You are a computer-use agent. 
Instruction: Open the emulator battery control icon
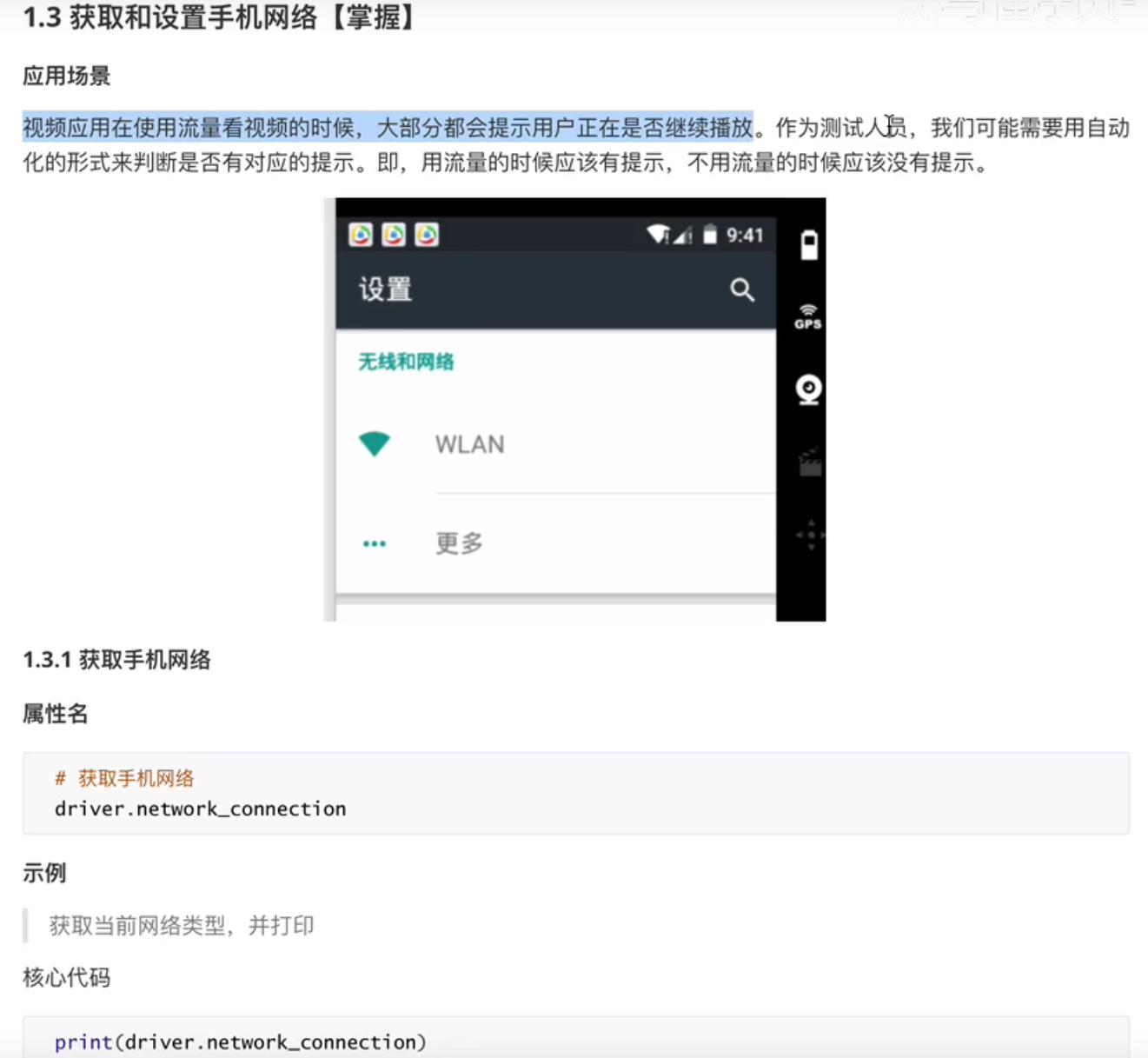[x=808, y=245]
